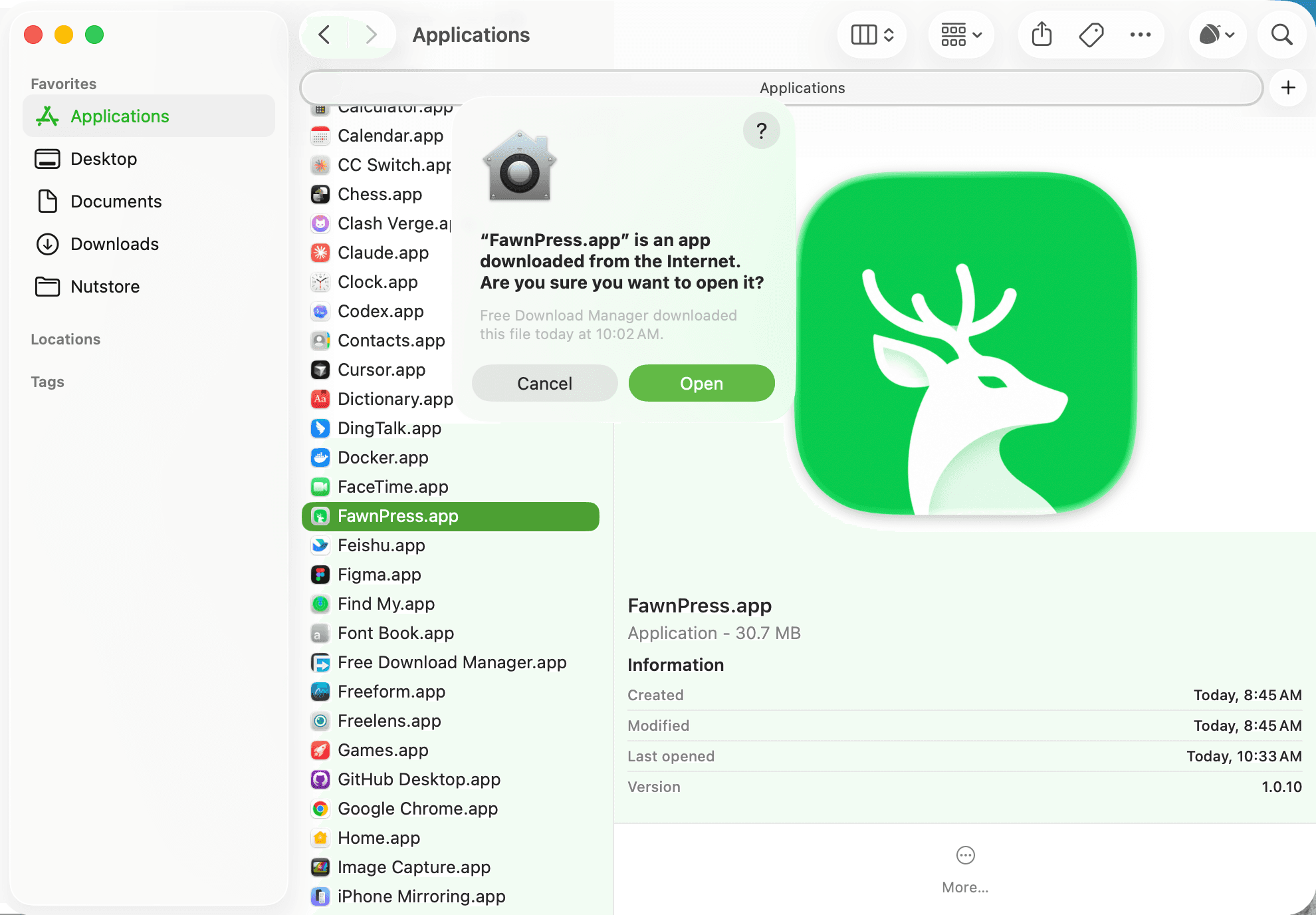Select the Dictionary.app icon
The width and height of the screenshot is (1316, 915).
pos(320,399)
